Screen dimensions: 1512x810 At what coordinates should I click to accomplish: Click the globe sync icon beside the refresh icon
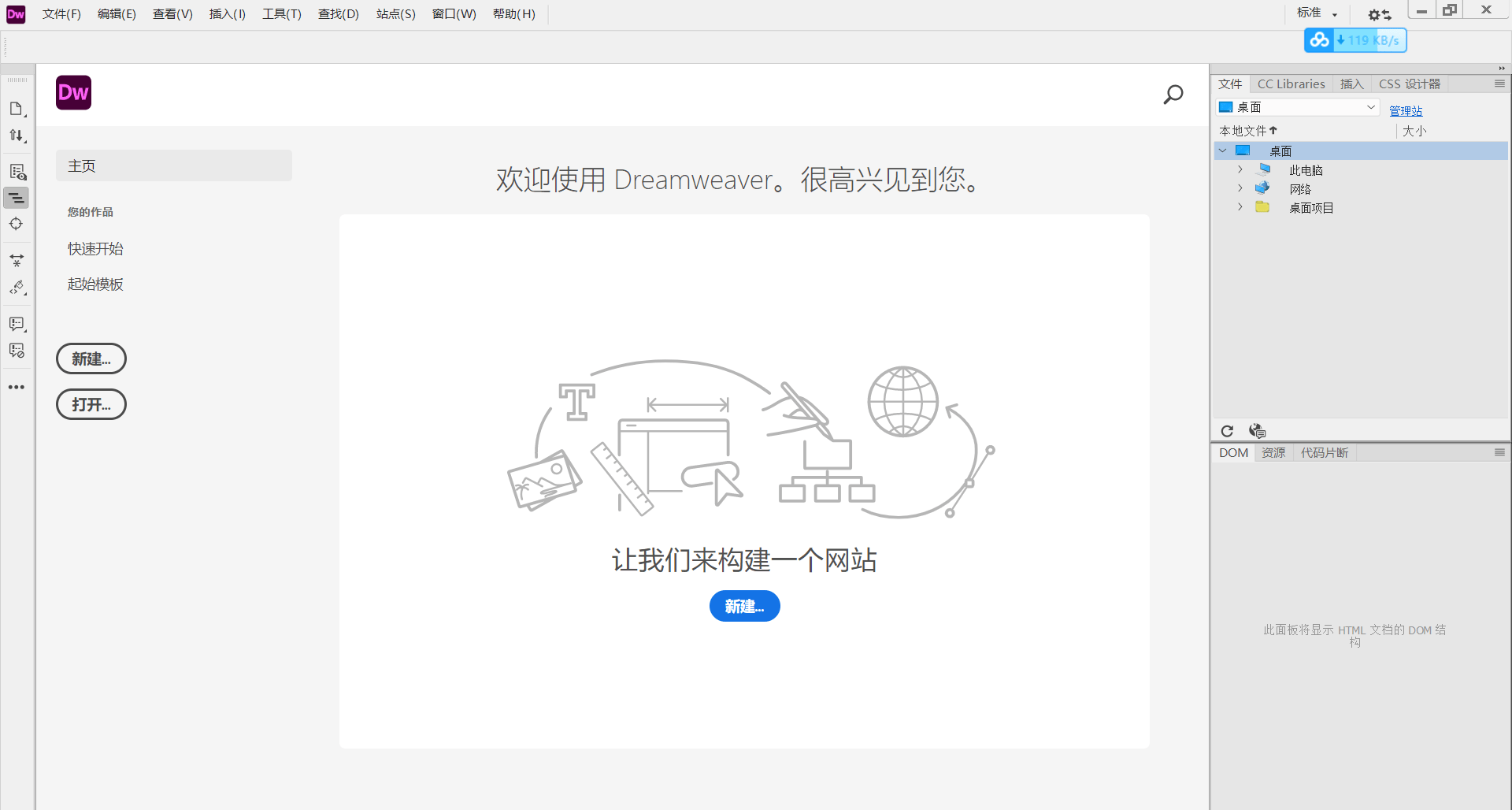[1257, 431]
